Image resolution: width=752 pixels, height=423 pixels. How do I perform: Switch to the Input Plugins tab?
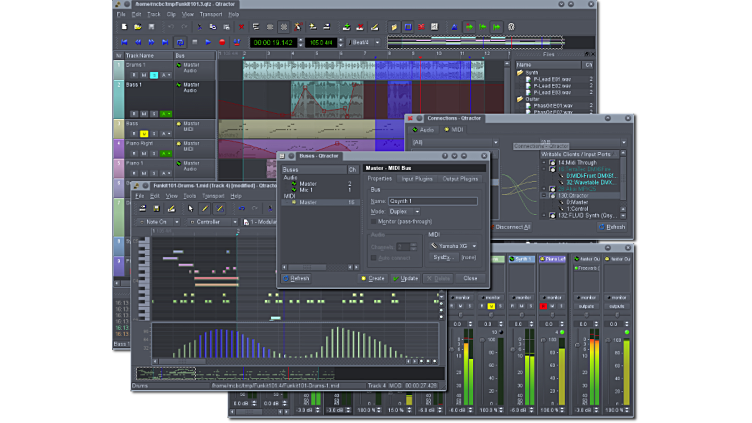tap(417, 178)
